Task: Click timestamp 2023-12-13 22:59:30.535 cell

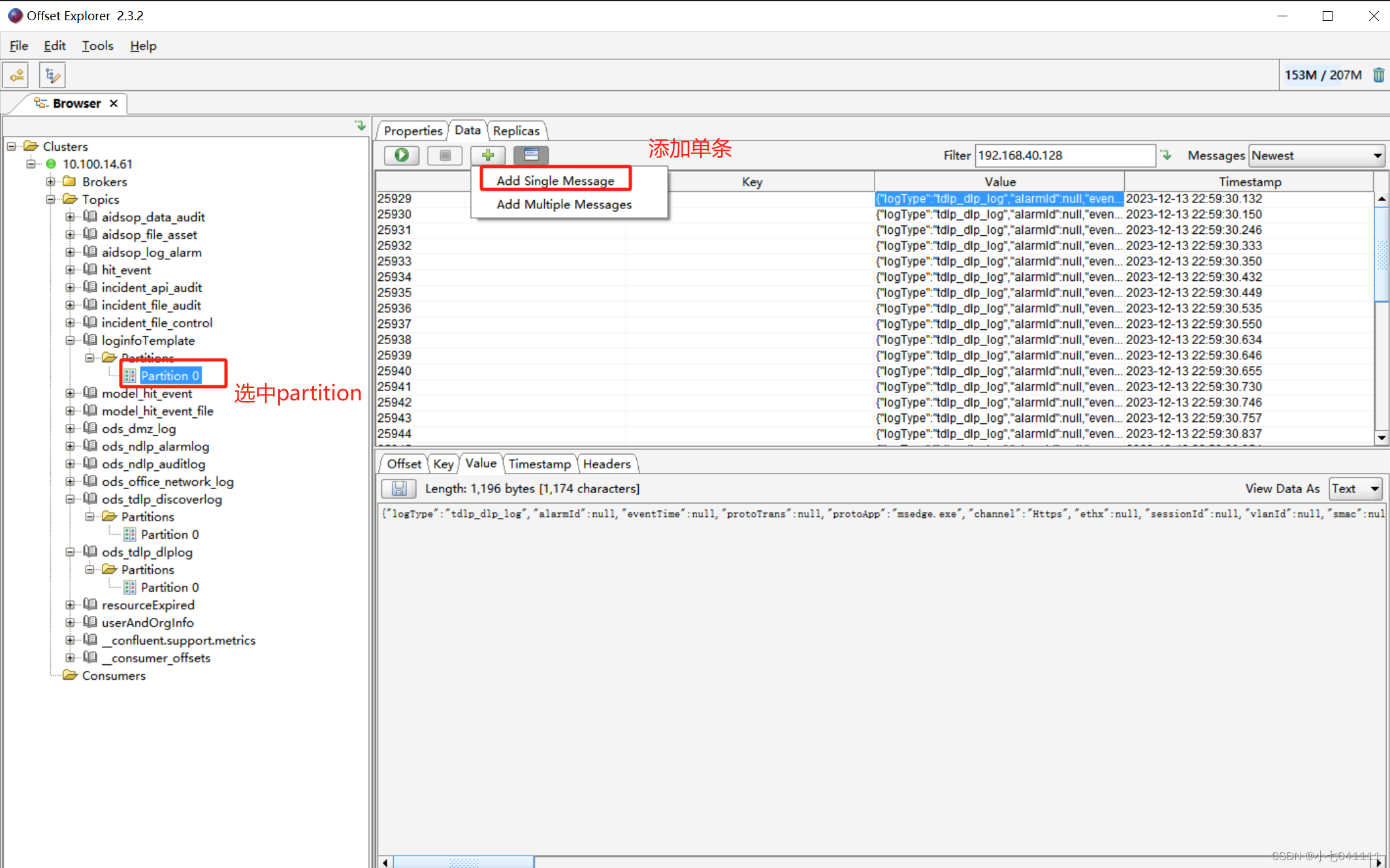Action: click(1194, 308)
